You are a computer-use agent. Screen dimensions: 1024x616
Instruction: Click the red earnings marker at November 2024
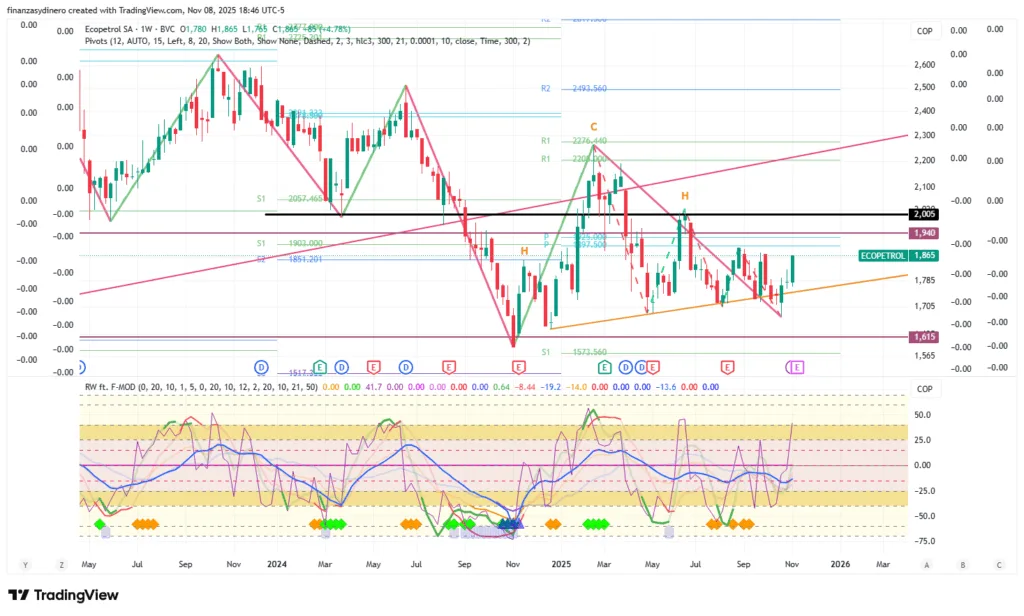pyautogui.click(x=518, y=368)
